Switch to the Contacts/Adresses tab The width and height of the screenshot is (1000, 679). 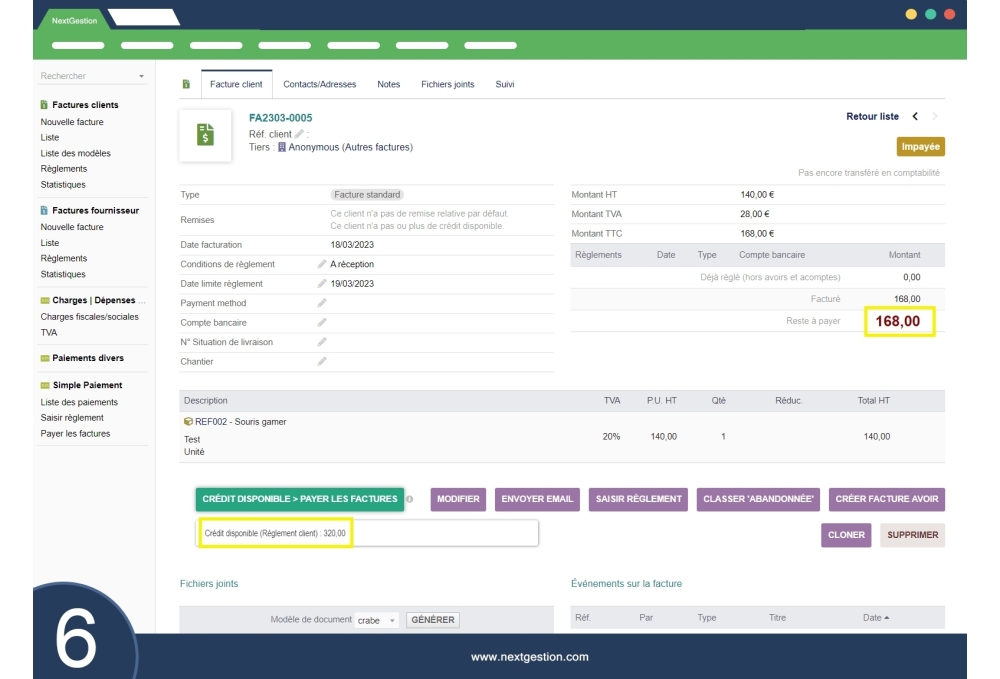(319, 85)
